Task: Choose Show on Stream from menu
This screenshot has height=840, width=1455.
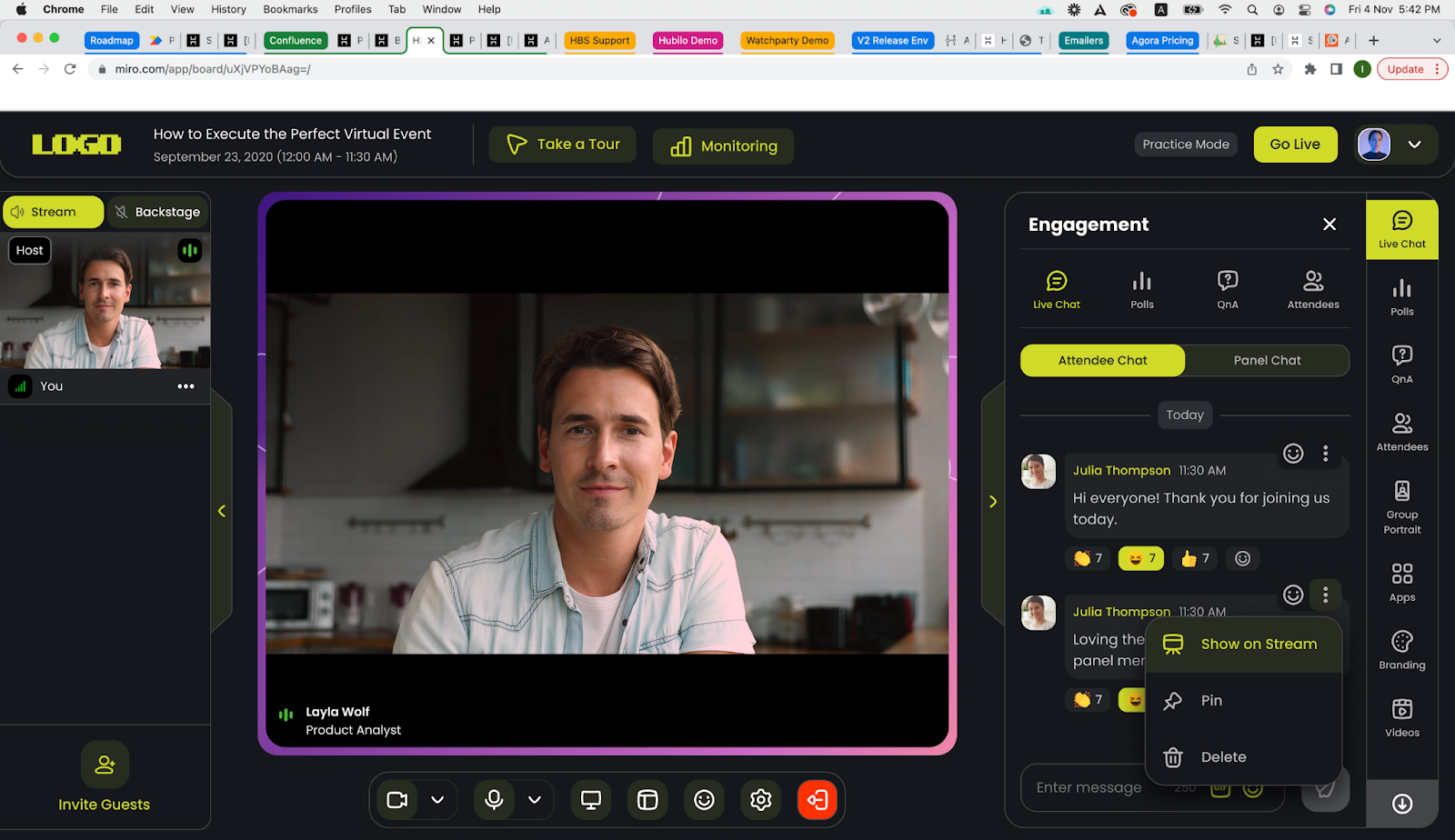Action: coord(1243,644)
